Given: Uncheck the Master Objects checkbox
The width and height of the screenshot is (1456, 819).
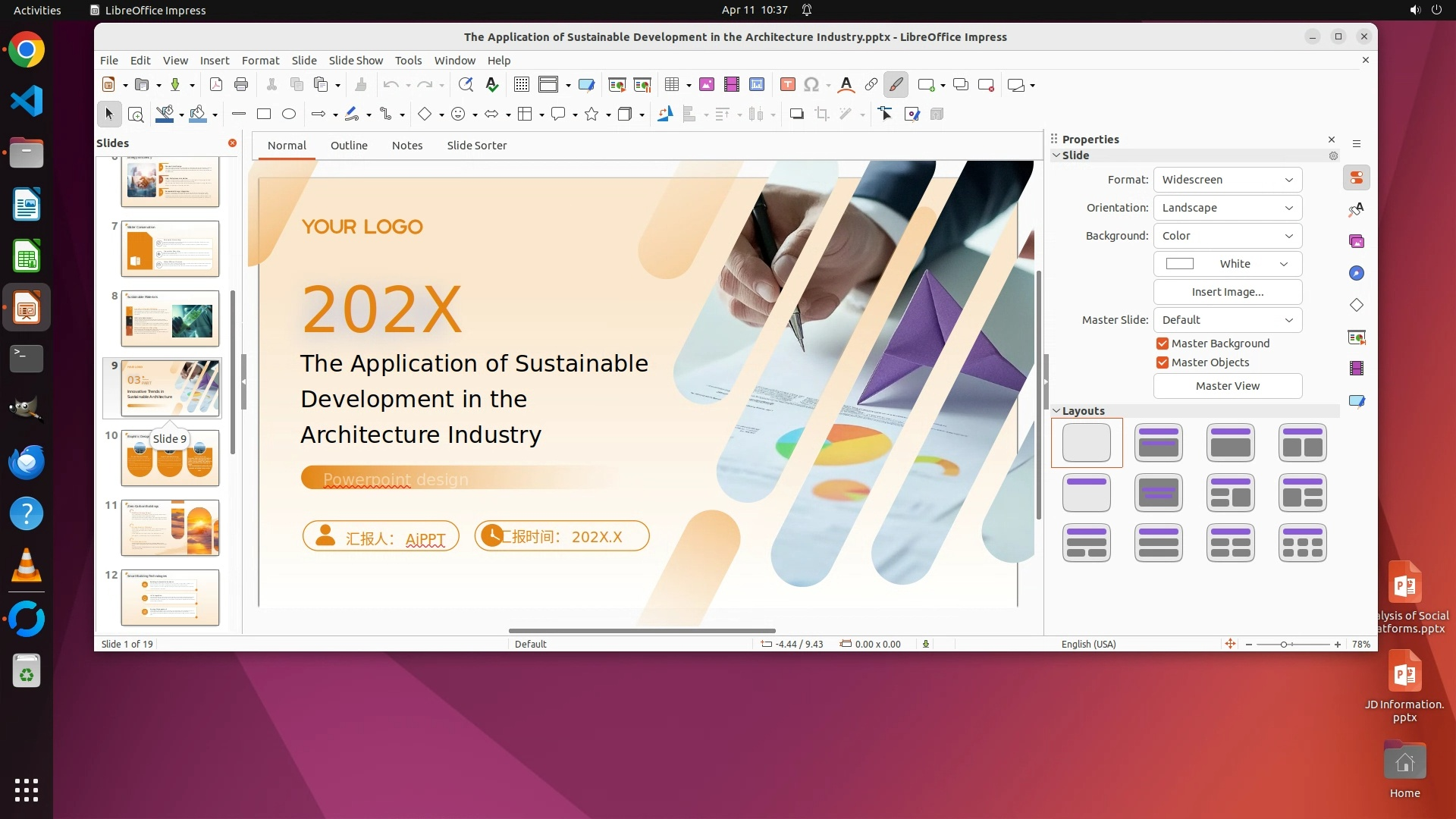Looking at the screenshot, I should pyautogui.click(x=1163, y=362).
